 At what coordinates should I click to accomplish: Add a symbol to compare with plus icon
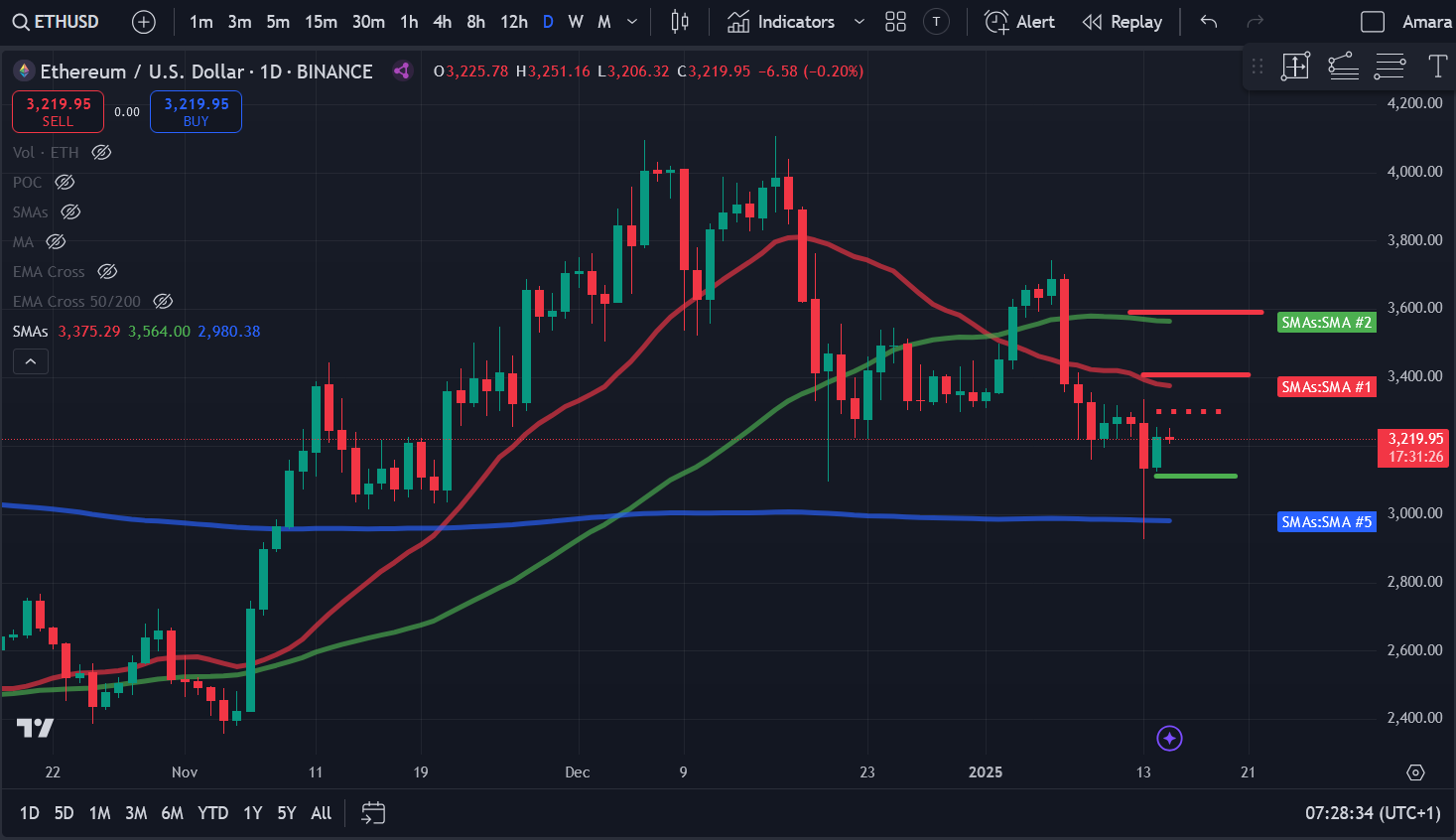144,22
